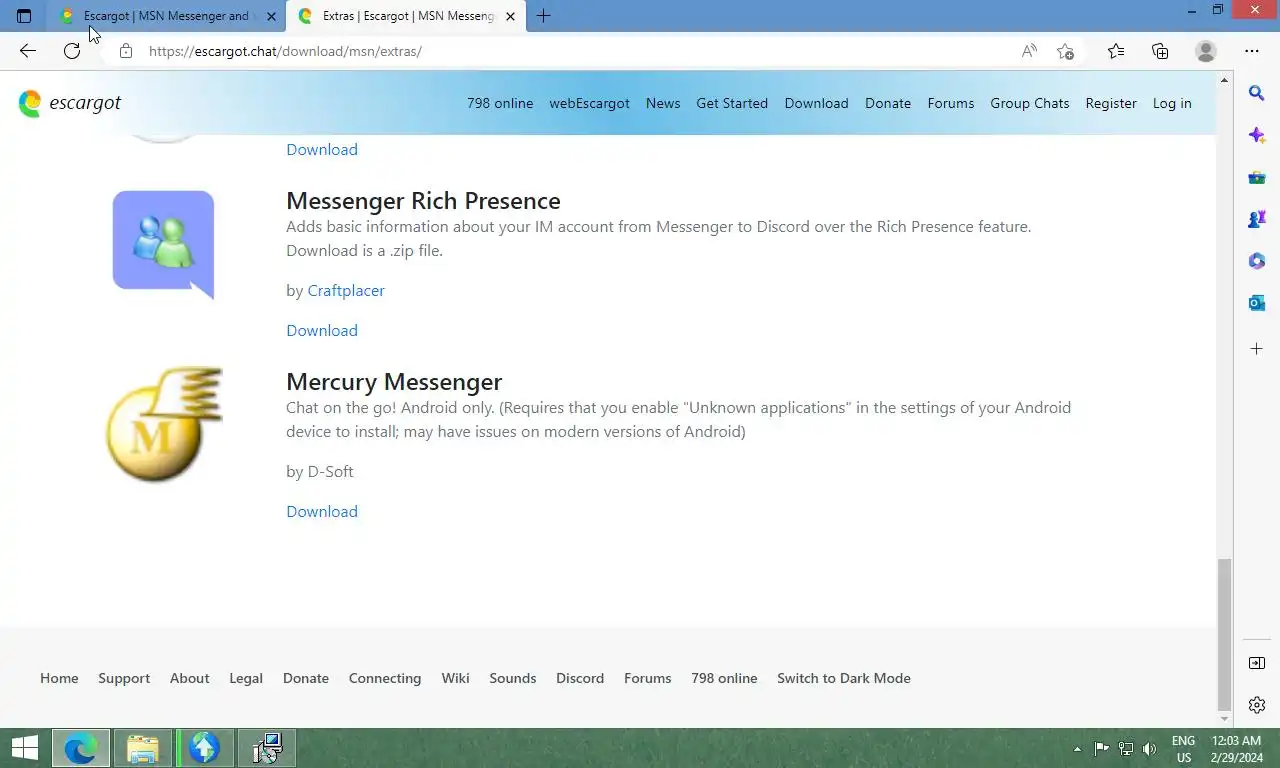Open Forums in header navigation

950,103
